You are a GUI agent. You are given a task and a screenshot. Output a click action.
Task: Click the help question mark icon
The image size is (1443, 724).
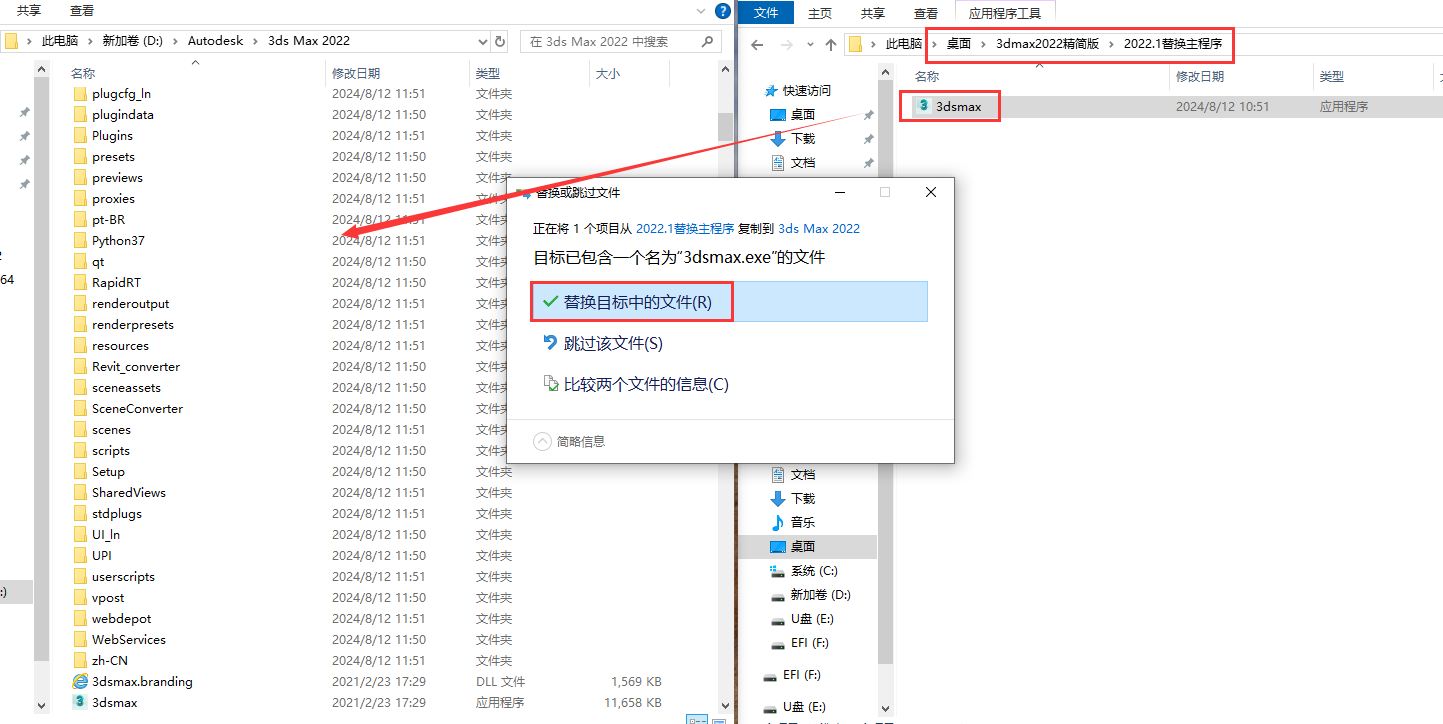(x=722, y=11)
